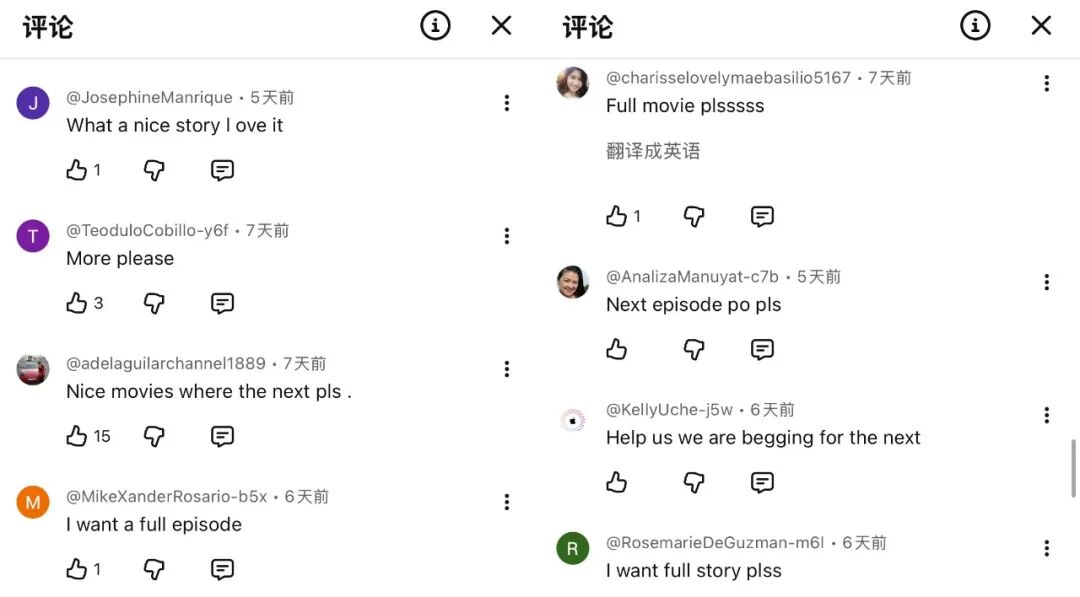Reply to MikeXanderRosario-b5x's comment

coord(222,569)
